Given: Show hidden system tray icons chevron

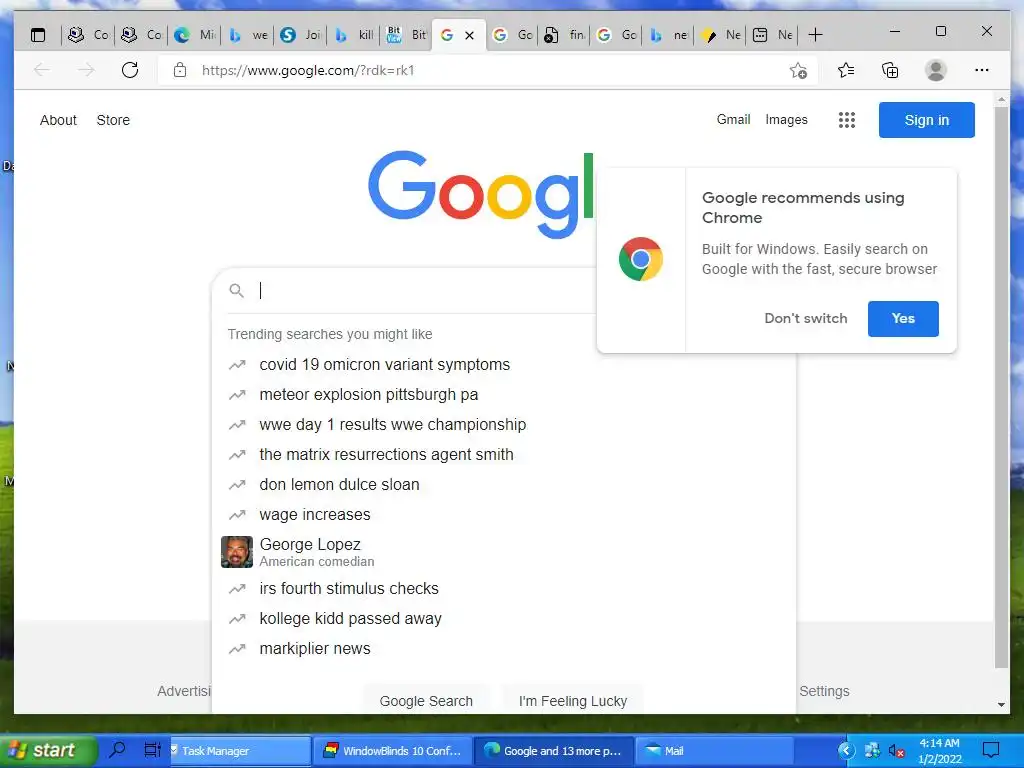Looking at the screenshot, I should click(x=846, y=750).
